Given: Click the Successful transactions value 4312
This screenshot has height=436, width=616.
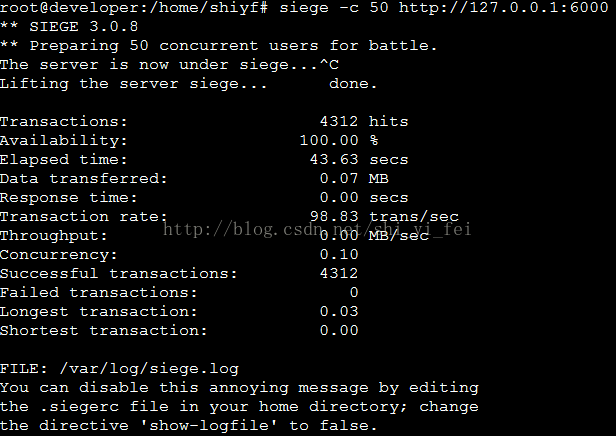Looking at the screenshot, I should [x=339, y=273].
